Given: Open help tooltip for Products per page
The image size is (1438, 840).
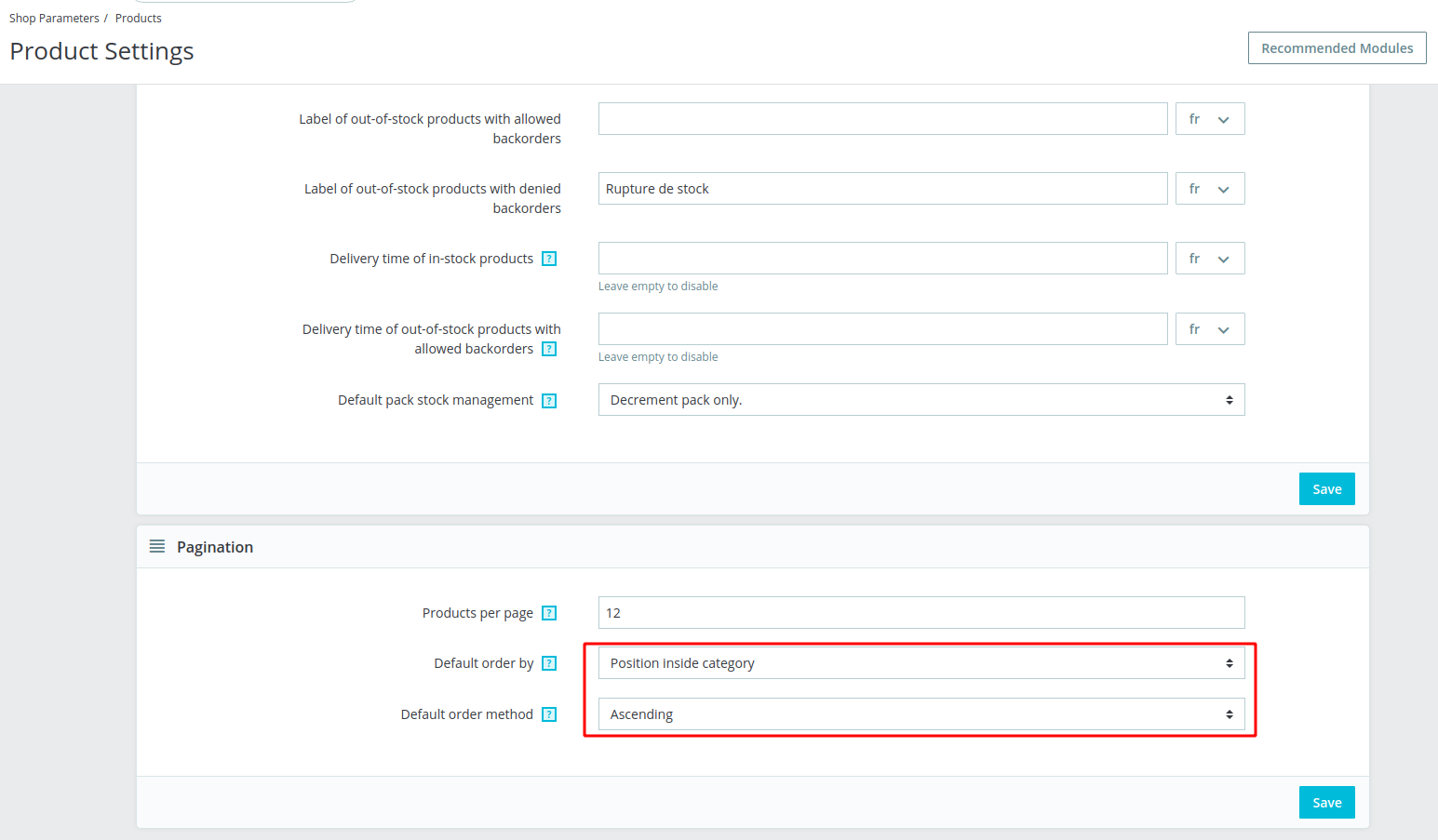Looking at the screenshot, I should click(549, 613).
